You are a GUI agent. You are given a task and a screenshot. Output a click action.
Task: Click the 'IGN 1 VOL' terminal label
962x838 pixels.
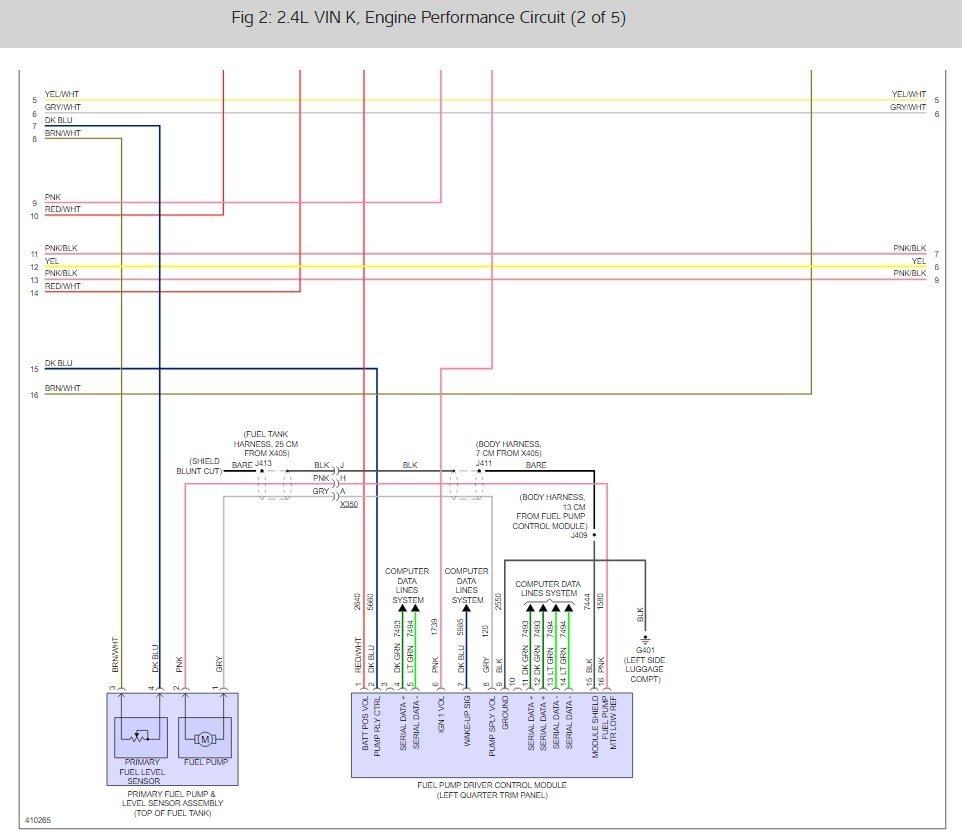click(x=441, y=714)
